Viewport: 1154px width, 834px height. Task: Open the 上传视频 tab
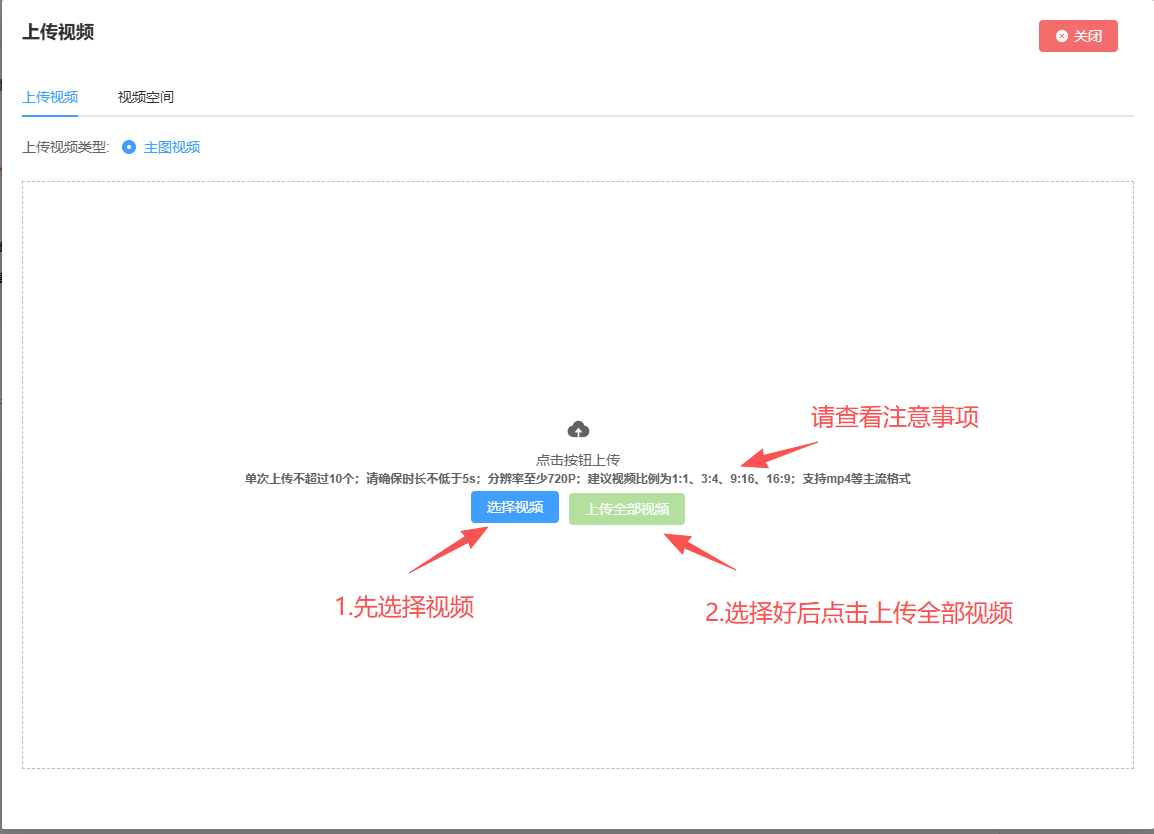(x=50, y=97)
